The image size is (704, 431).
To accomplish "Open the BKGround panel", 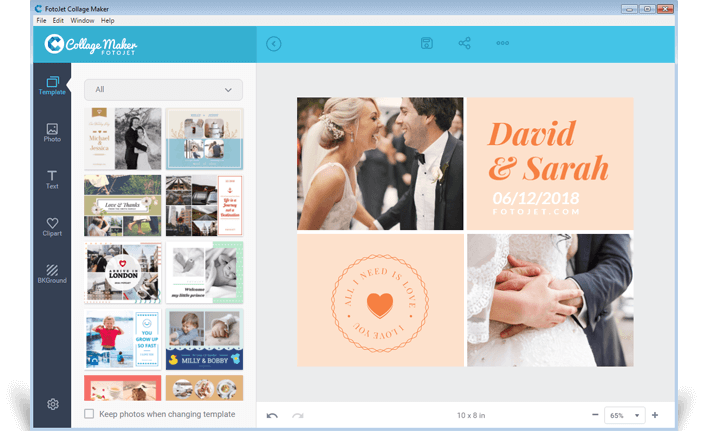I will (x=52, y=274).
